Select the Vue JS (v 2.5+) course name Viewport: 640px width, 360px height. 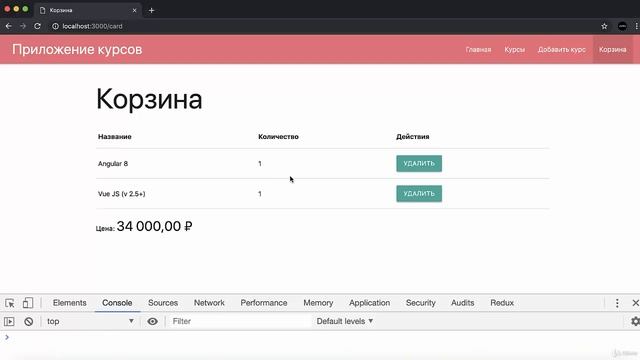(x=122, y=194)
